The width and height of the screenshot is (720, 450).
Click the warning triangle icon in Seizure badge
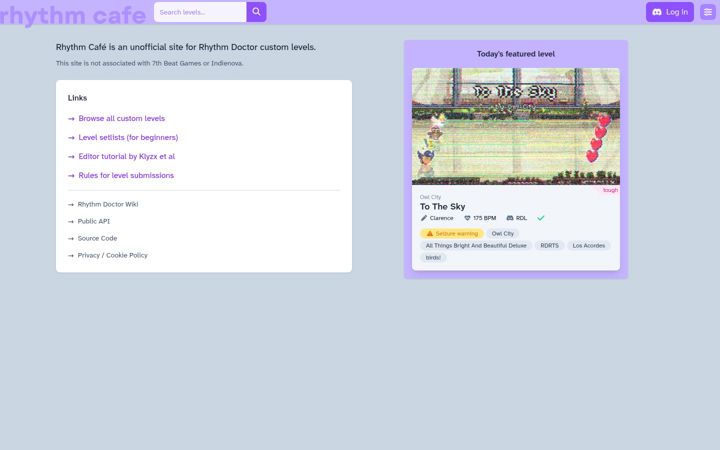pyautogui.click(x=430, y=233)
